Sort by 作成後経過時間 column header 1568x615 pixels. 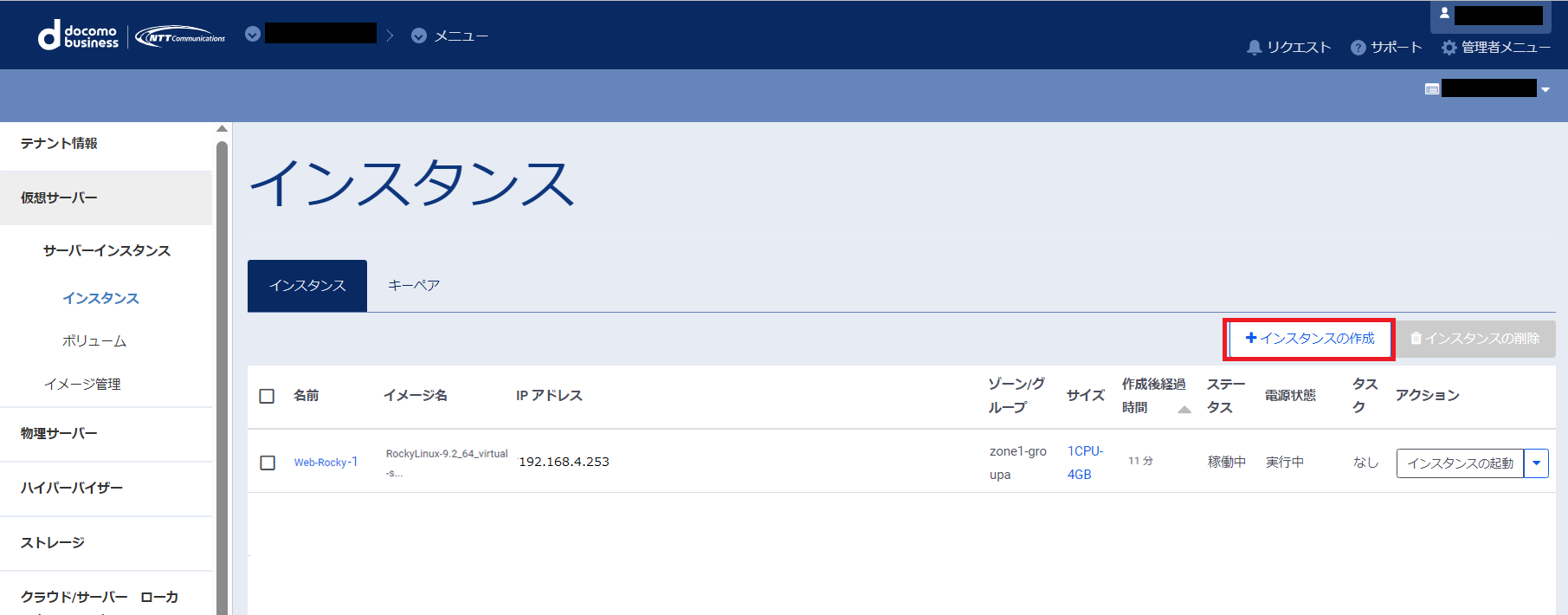pyautogui.click(x=1153, y=396)
